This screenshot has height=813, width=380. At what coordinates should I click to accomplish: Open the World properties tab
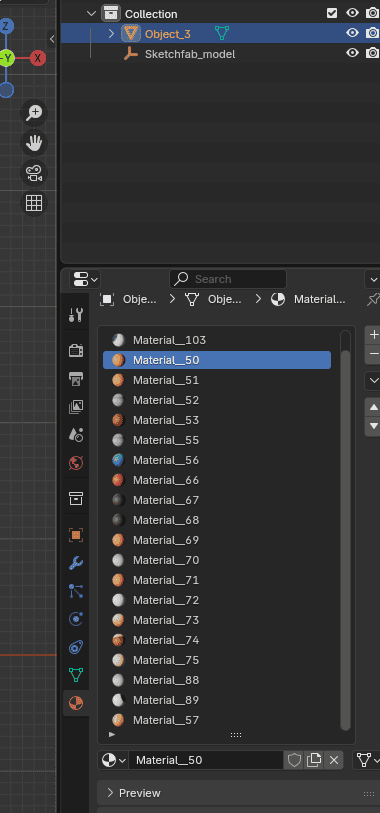[76, 463]
